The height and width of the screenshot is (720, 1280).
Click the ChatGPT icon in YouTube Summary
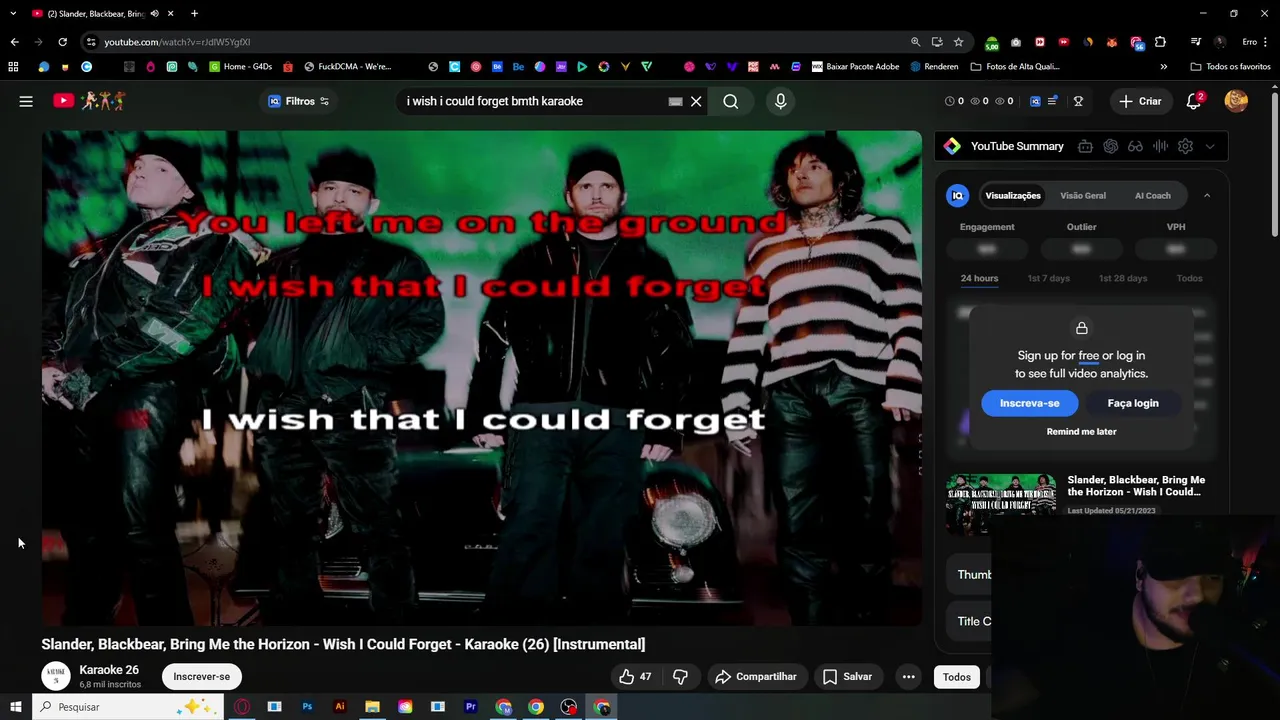click(x=1110, y=146)
